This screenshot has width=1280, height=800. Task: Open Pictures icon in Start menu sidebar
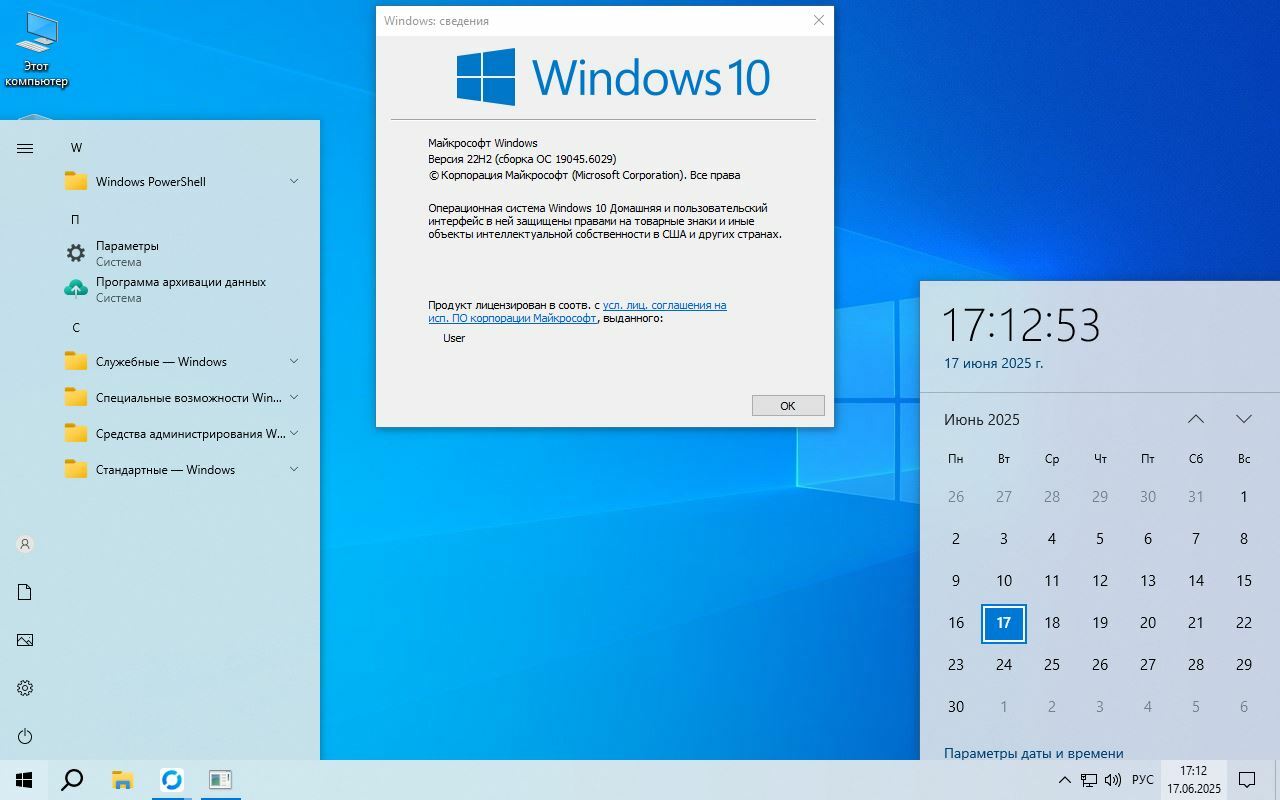pyautogui.click(x=25, y=640)
